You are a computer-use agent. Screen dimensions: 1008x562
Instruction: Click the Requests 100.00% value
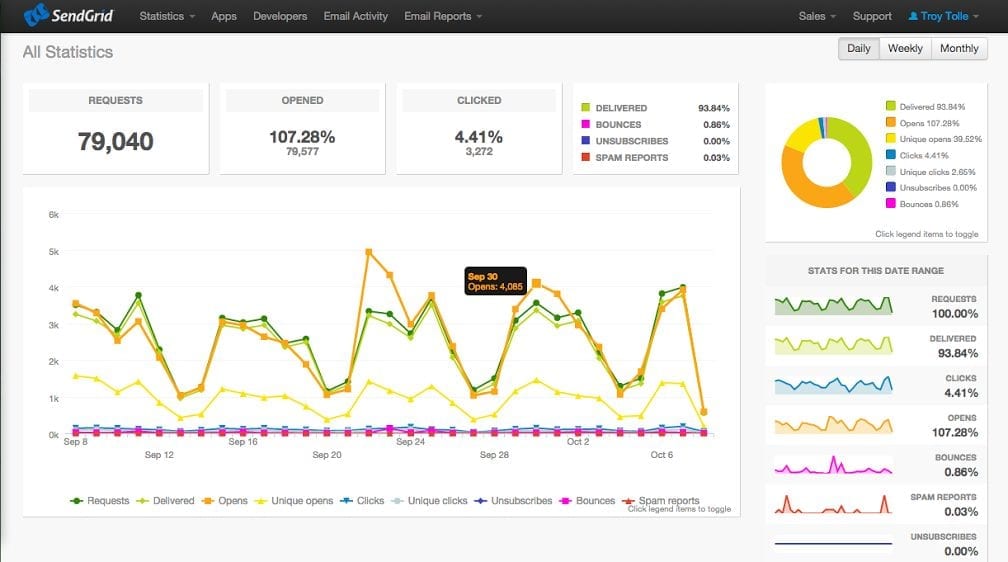[x=955, y=314]
